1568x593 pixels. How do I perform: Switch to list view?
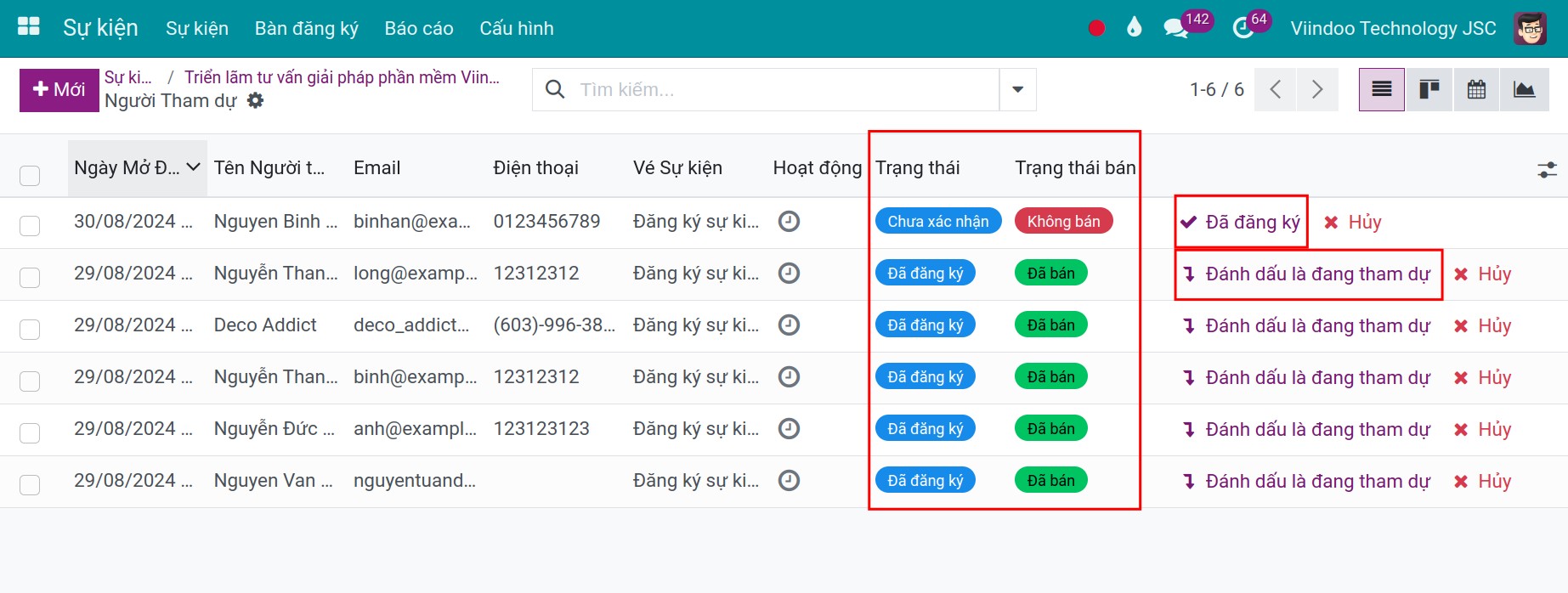click(1382, 89)
